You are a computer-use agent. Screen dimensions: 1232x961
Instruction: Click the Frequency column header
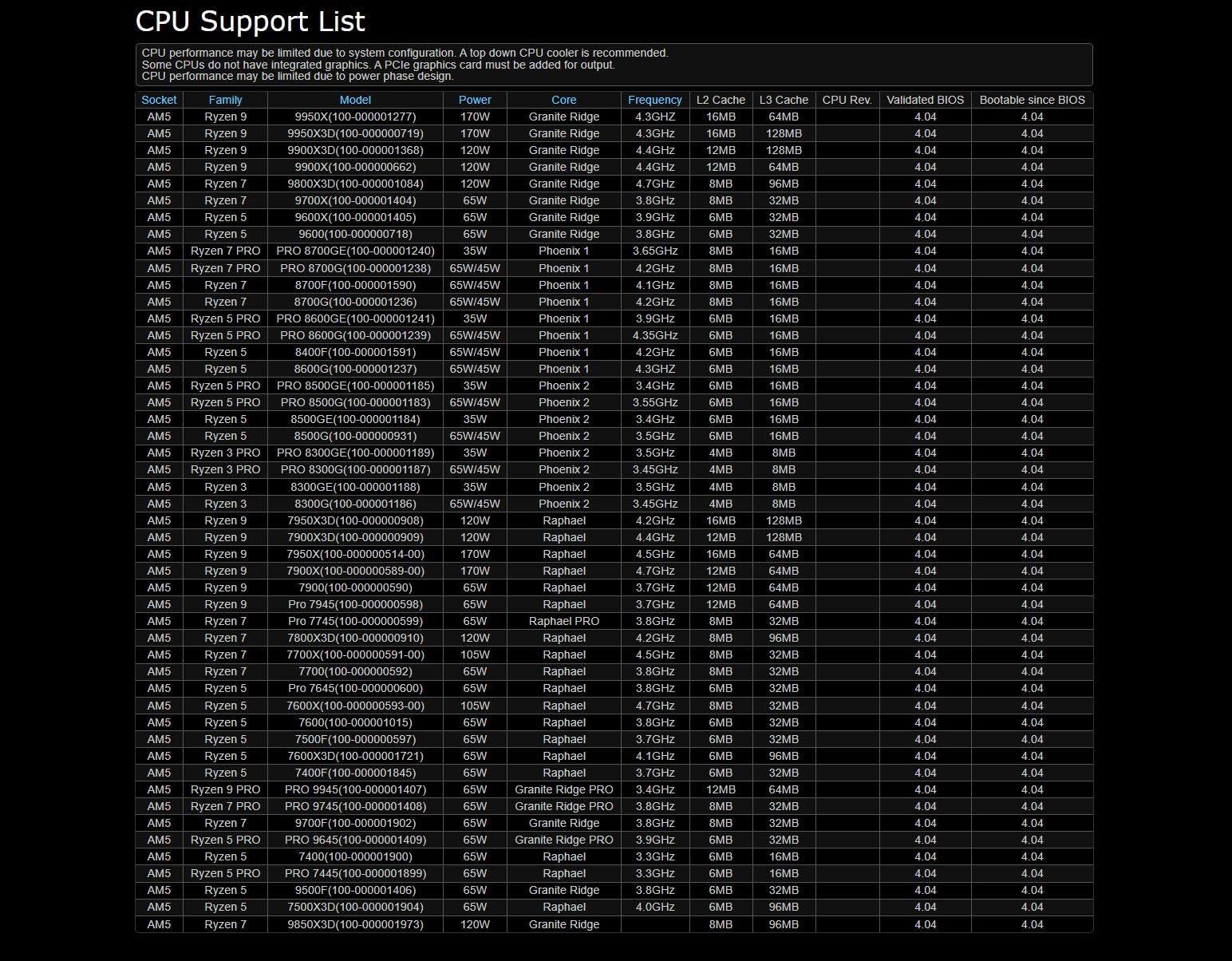[654, 100]
